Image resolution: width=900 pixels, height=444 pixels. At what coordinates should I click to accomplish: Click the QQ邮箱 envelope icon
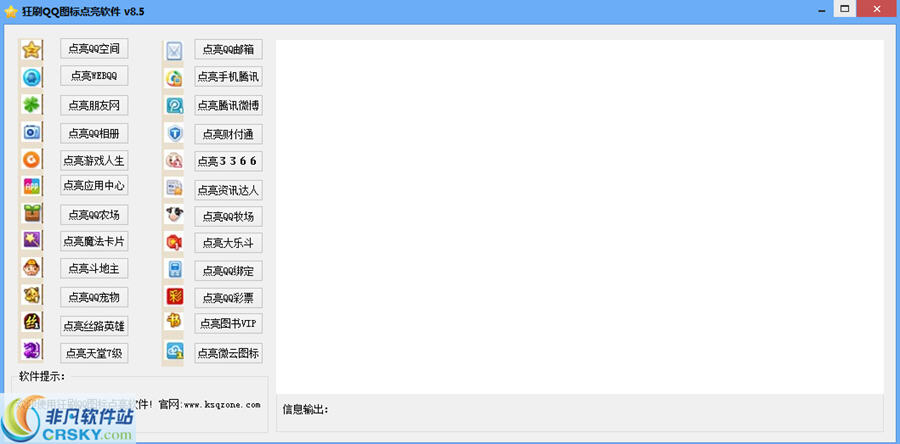click(174, 51)
